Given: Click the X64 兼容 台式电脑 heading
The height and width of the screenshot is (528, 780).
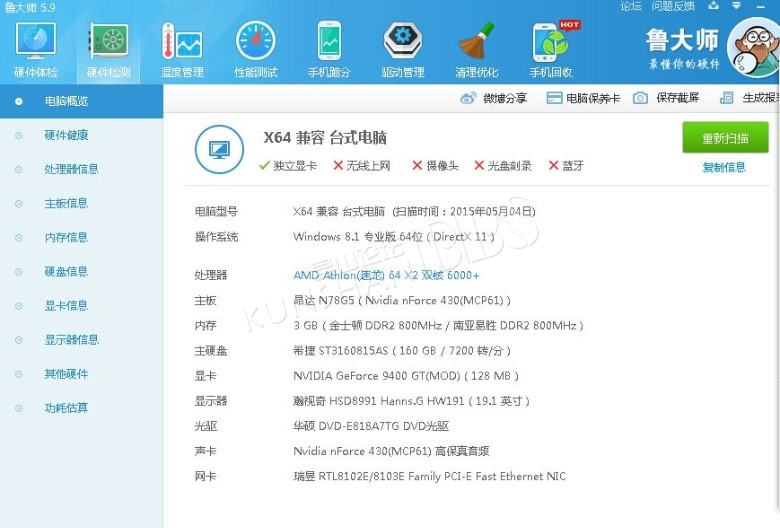Looking at the screenshot, I should tap(325, 137).
